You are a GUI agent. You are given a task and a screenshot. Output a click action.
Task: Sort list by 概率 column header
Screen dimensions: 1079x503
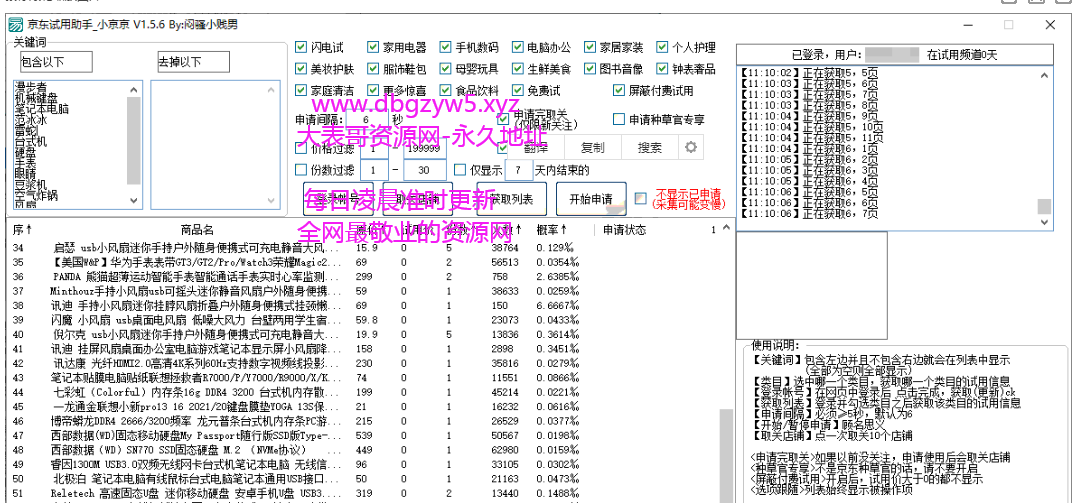551,230
